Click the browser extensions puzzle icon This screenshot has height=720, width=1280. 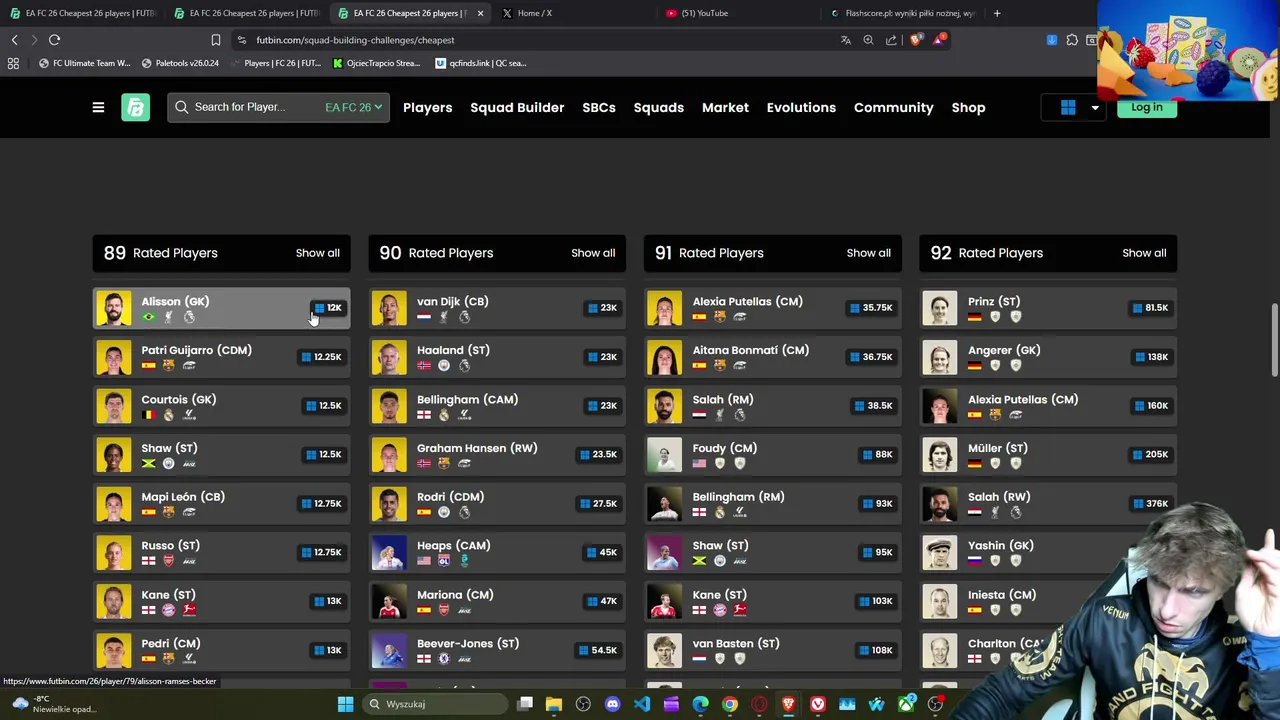1072,40
